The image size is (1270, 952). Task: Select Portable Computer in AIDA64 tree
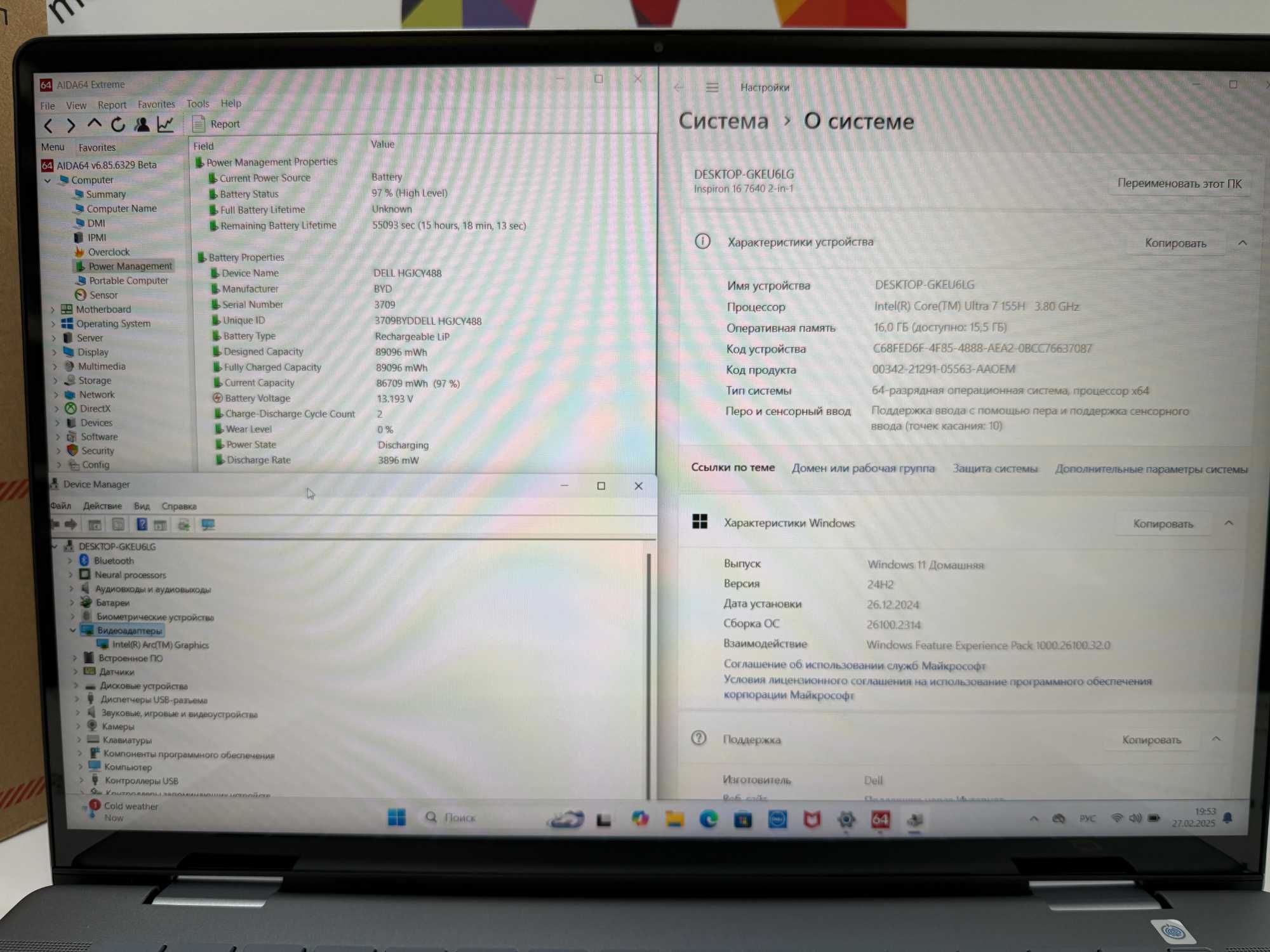(x=128, y=281)
